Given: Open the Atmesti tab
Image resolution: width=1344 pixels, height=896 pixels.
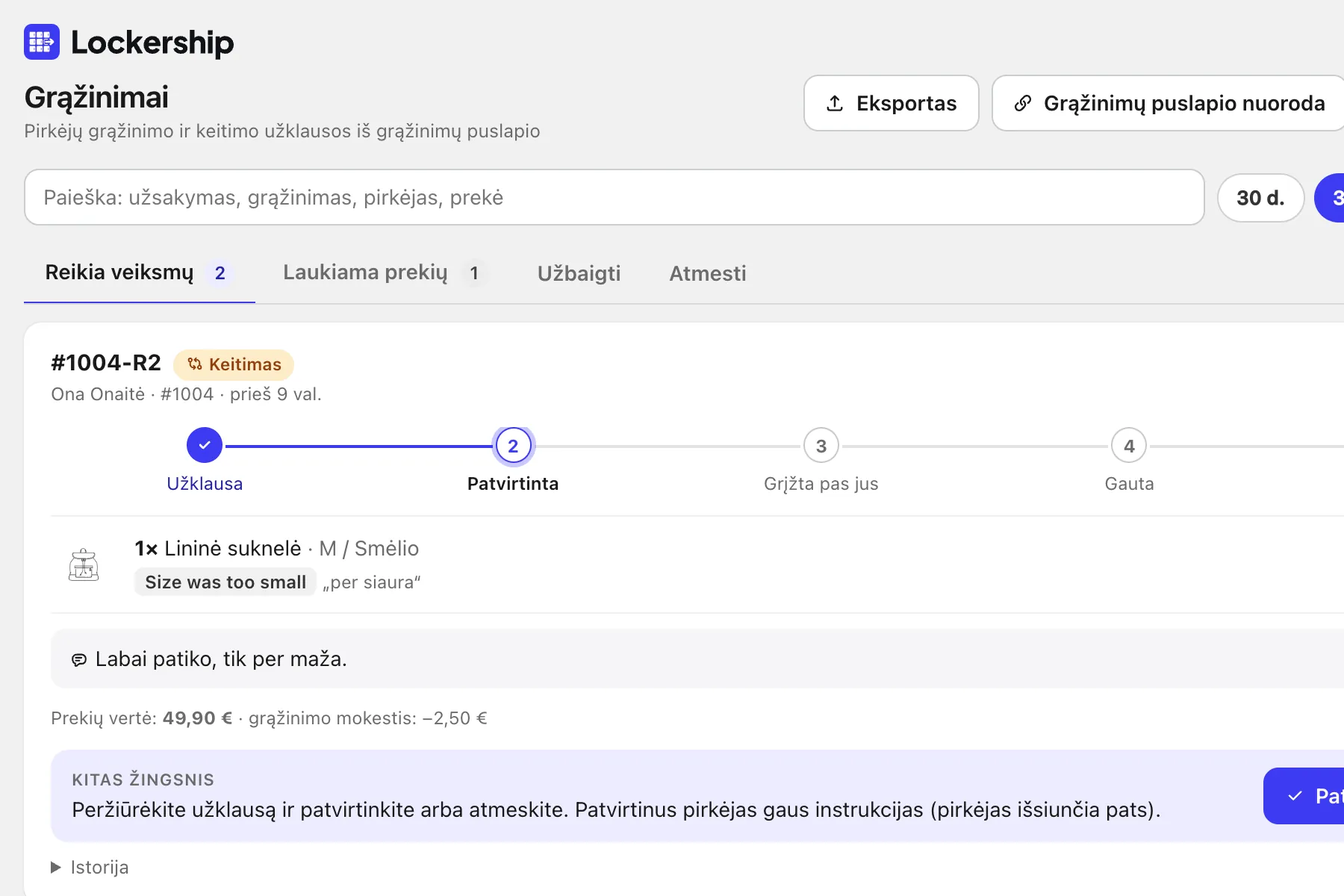Looking at the screenshot, I should 708,273.
